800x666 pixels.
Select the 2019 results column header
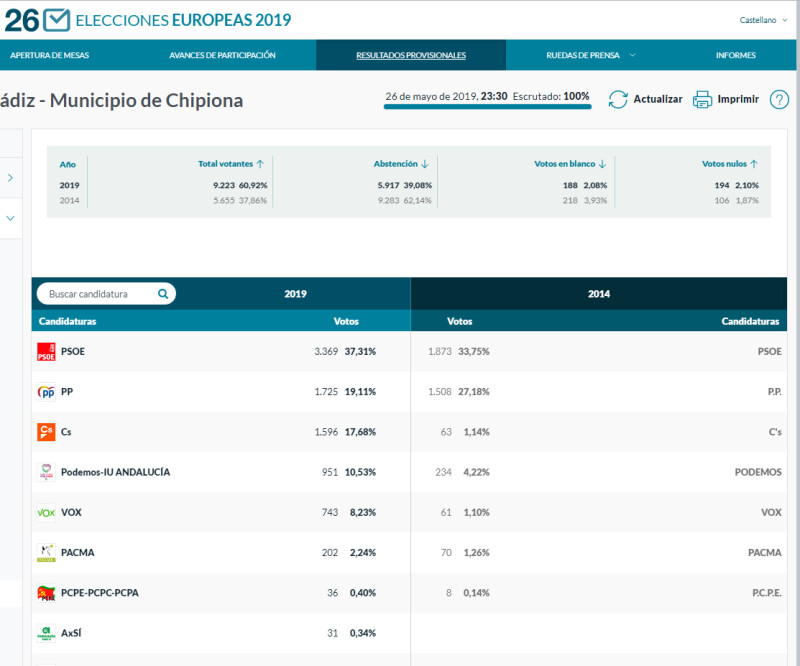click(x=295, y=294)
